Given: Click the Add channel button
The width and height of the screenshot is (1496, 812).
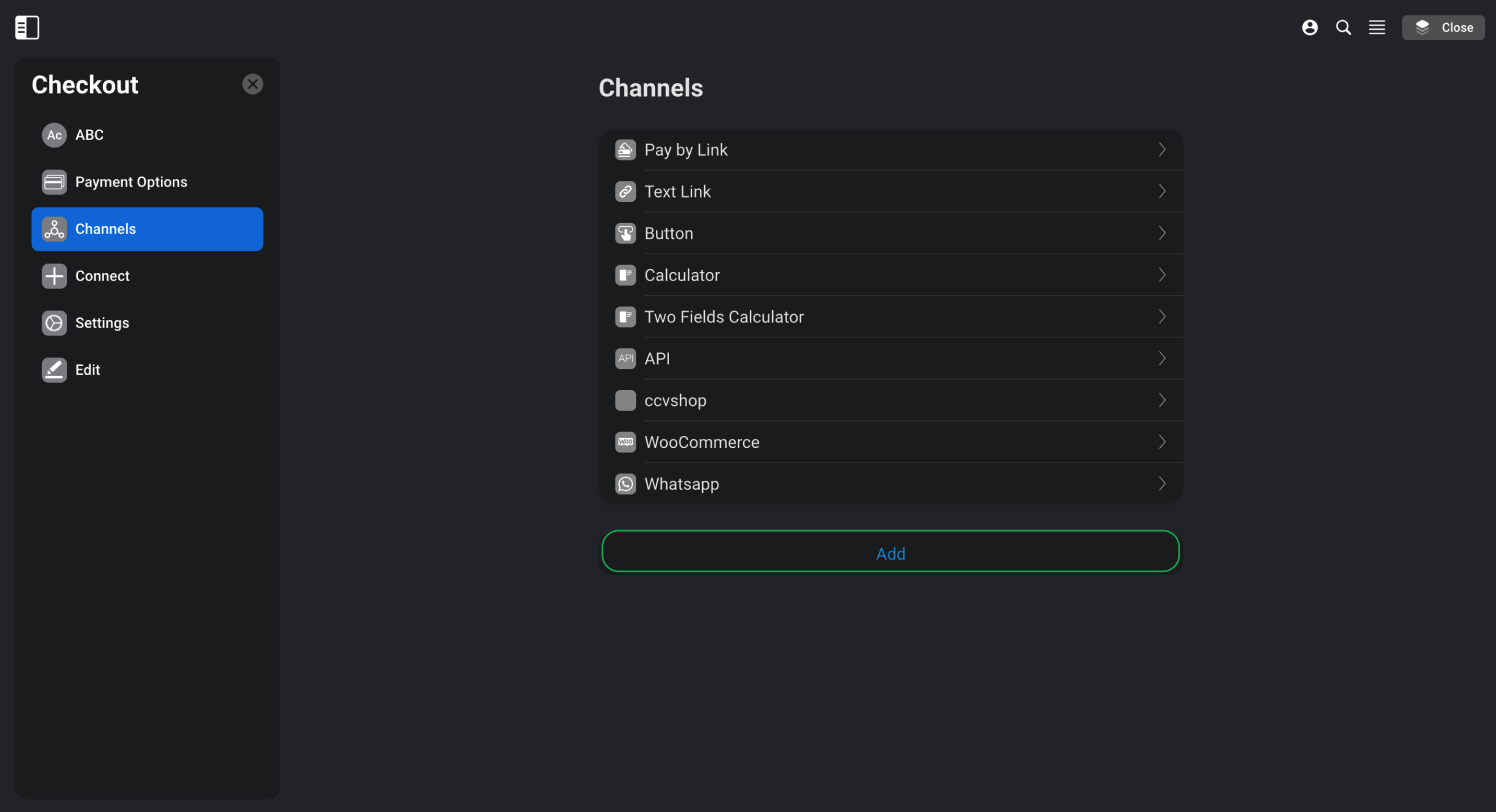Looking at the screenshot, I should point(890,552).
